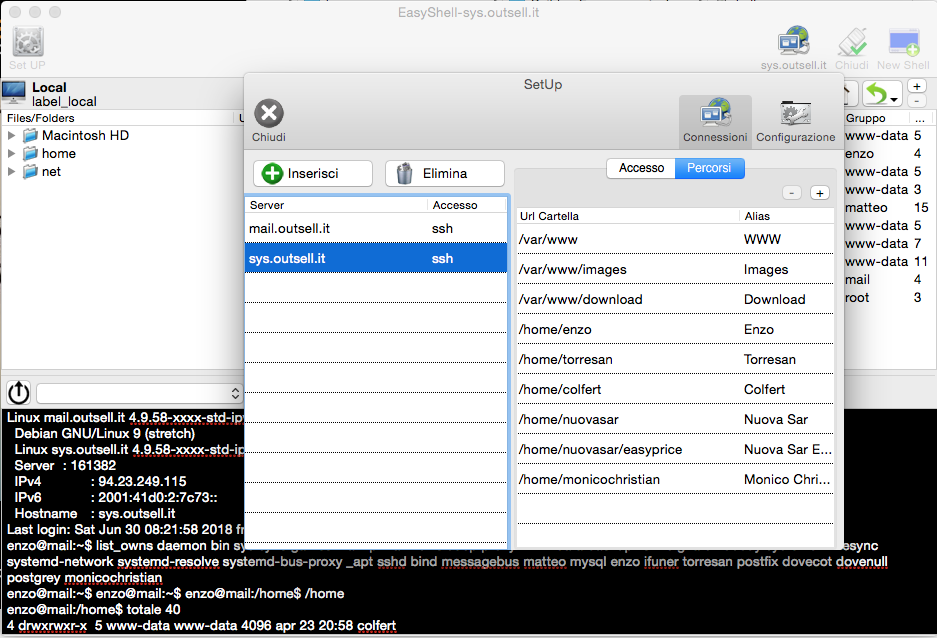Image resolution: width=937 pixels, height=638 pixels.
Task: Click the Files/Folders column header
Action: [120, 118]
